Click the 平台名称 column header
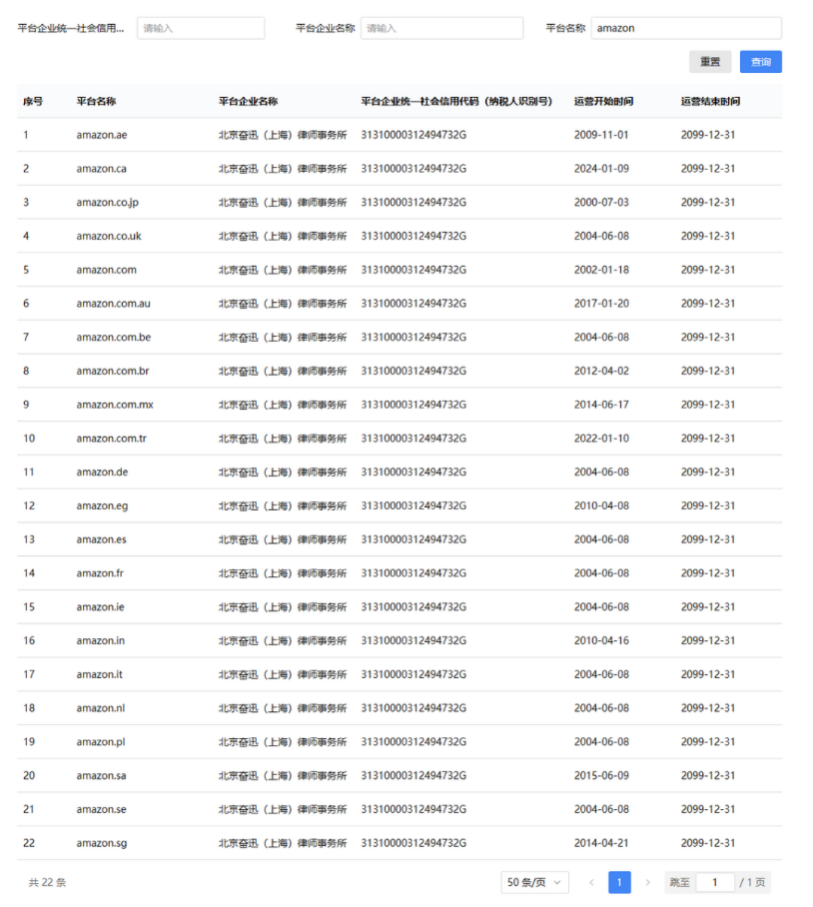Viewport: 813px width, 907px height. pyautogui.click(x=96, y=101)
